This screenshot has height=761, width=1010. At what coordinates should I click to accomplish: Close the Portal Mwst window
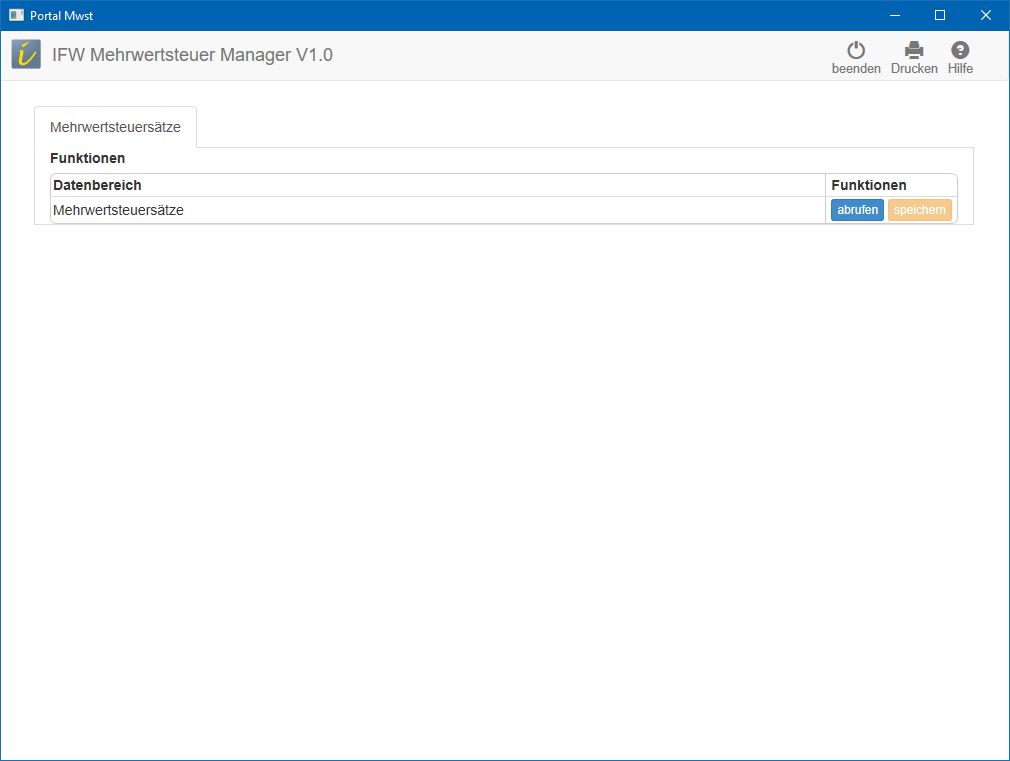[986, 15]
